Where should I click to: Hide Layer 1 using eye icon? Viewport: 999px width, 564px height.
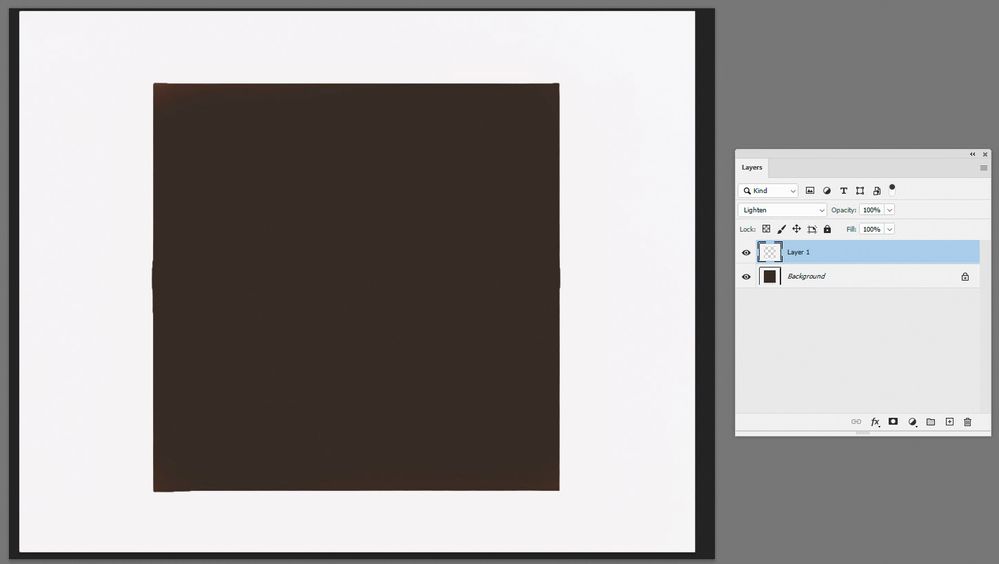coord(746,252)
